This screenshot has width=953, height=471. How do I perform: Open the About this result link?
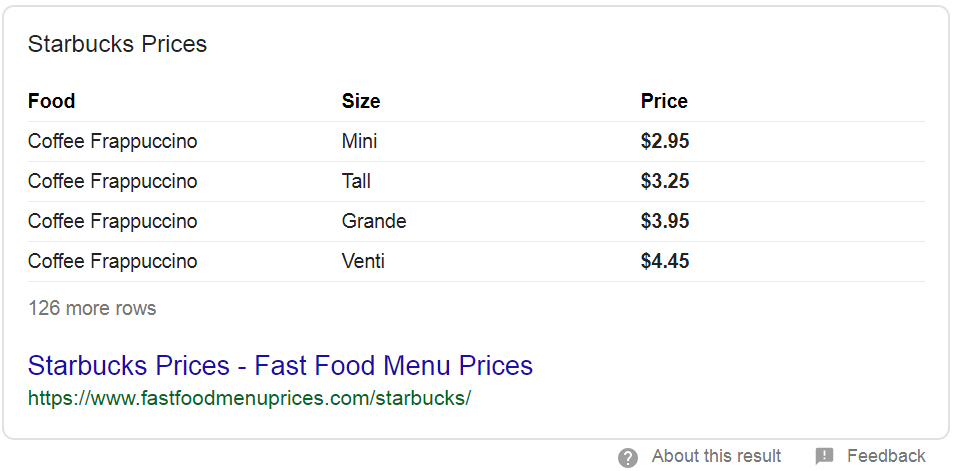(716, 456)
